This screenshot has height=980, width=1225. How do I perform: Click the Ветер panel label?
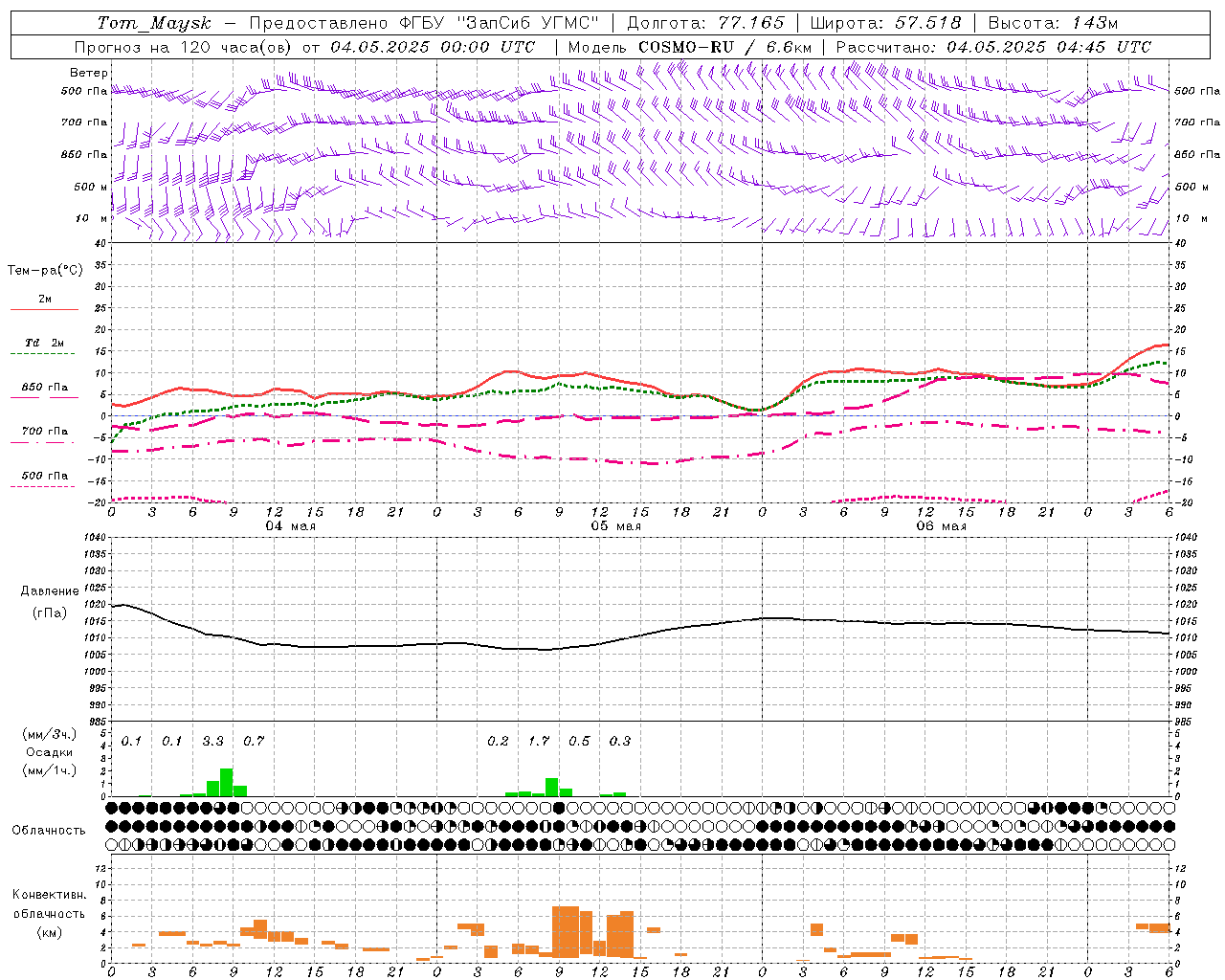click(x=88, y=73)
